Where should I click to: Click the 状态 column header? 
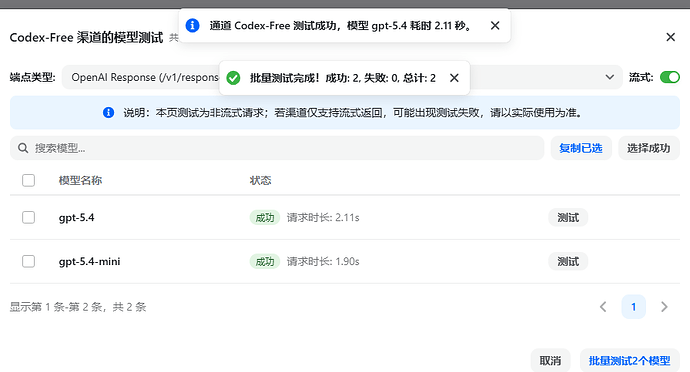261,180
